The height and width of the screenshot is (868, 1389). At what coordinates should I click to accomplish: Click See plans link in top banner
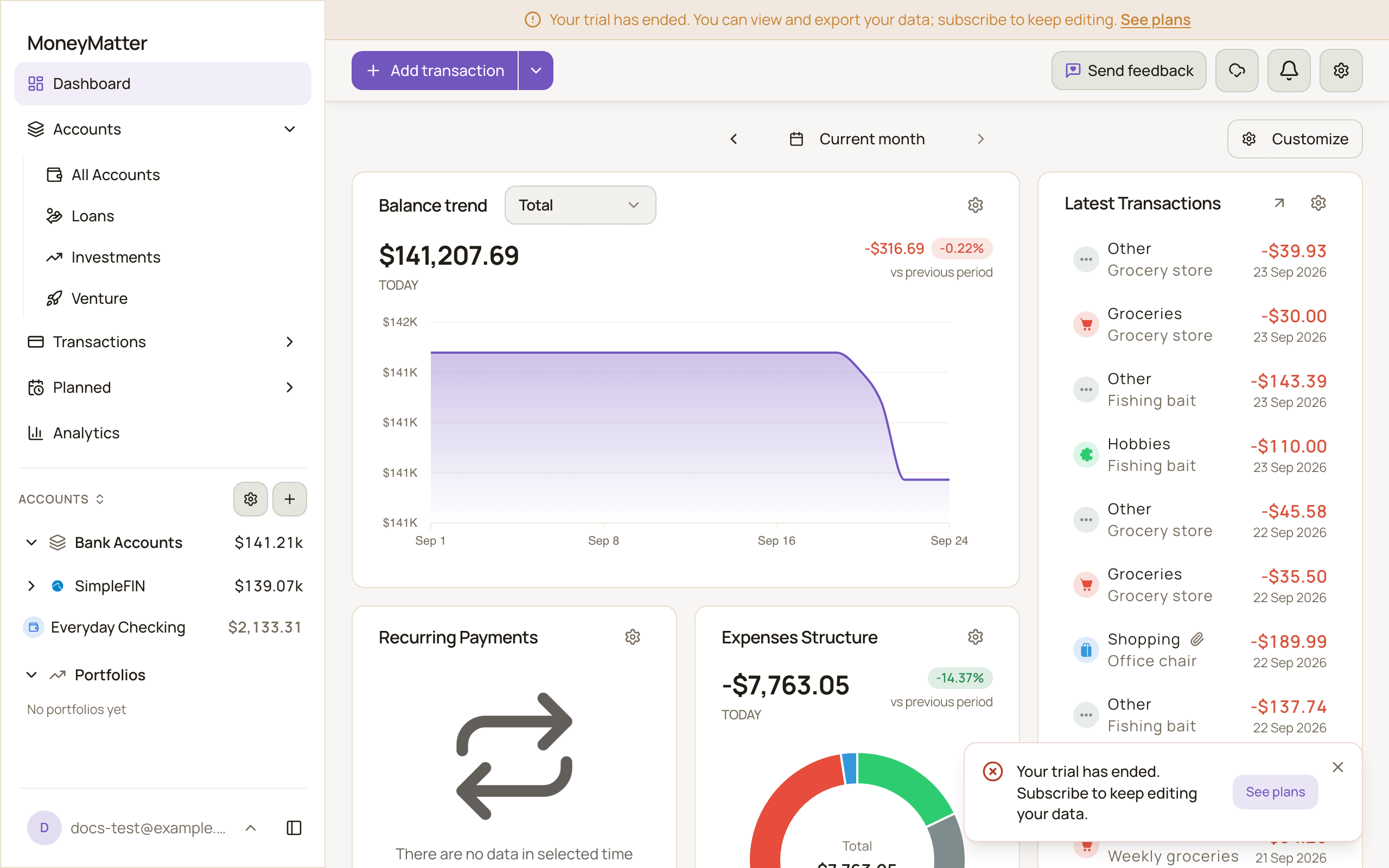pyautogui.click(x=1155, y=20)
